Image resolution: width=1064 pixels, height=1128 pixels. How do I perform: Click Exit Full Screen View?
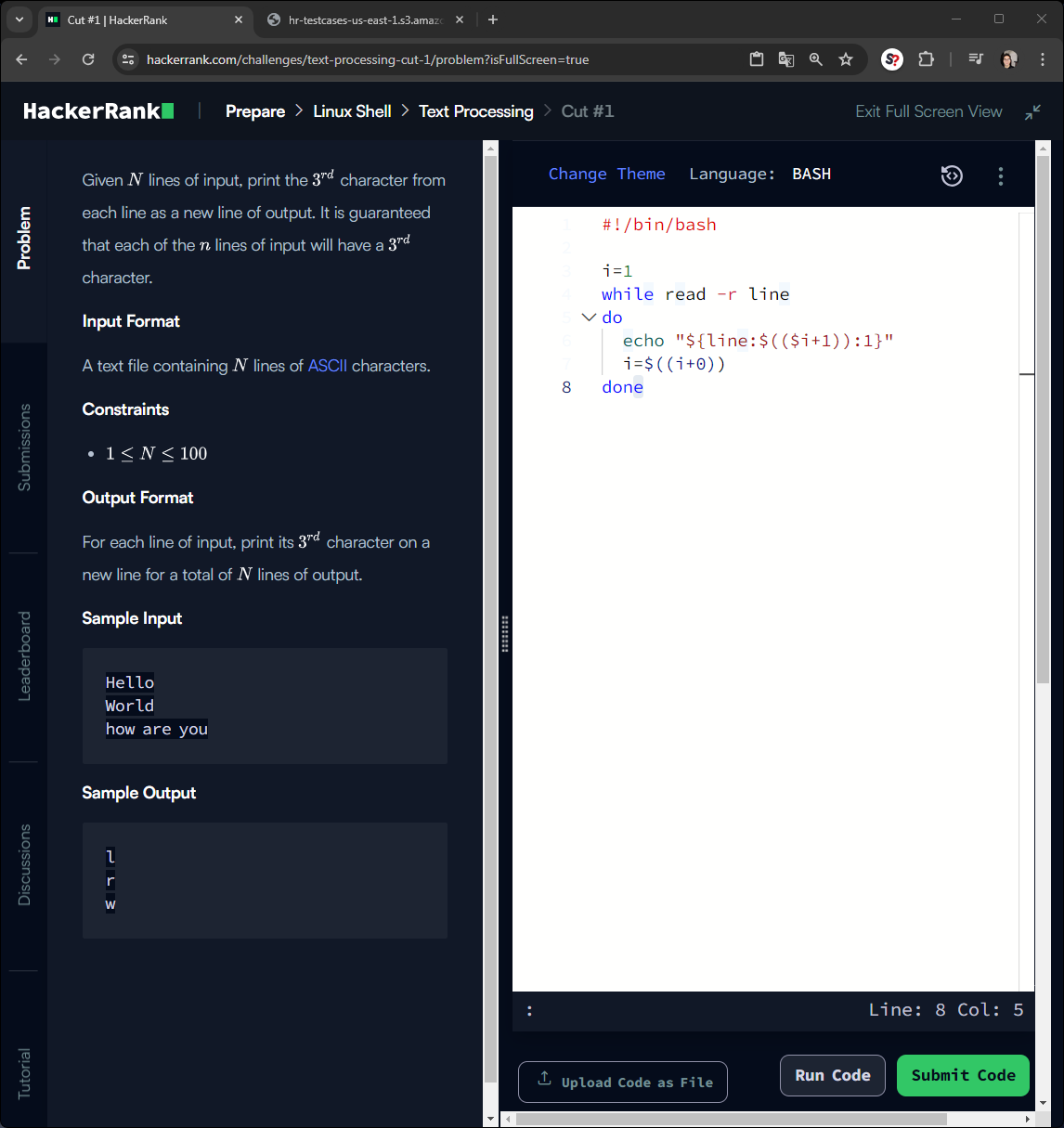928,111
